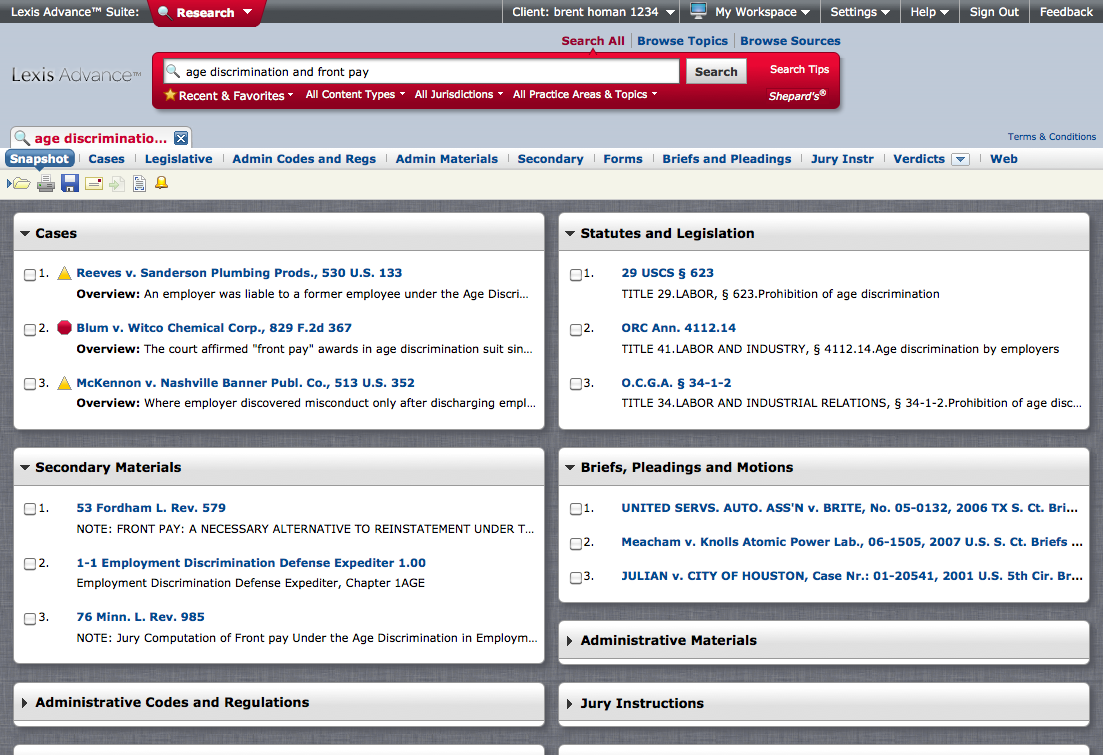Email results via the envelope icon
Viewport: 1103px width, 755px height.
point(94,184)
